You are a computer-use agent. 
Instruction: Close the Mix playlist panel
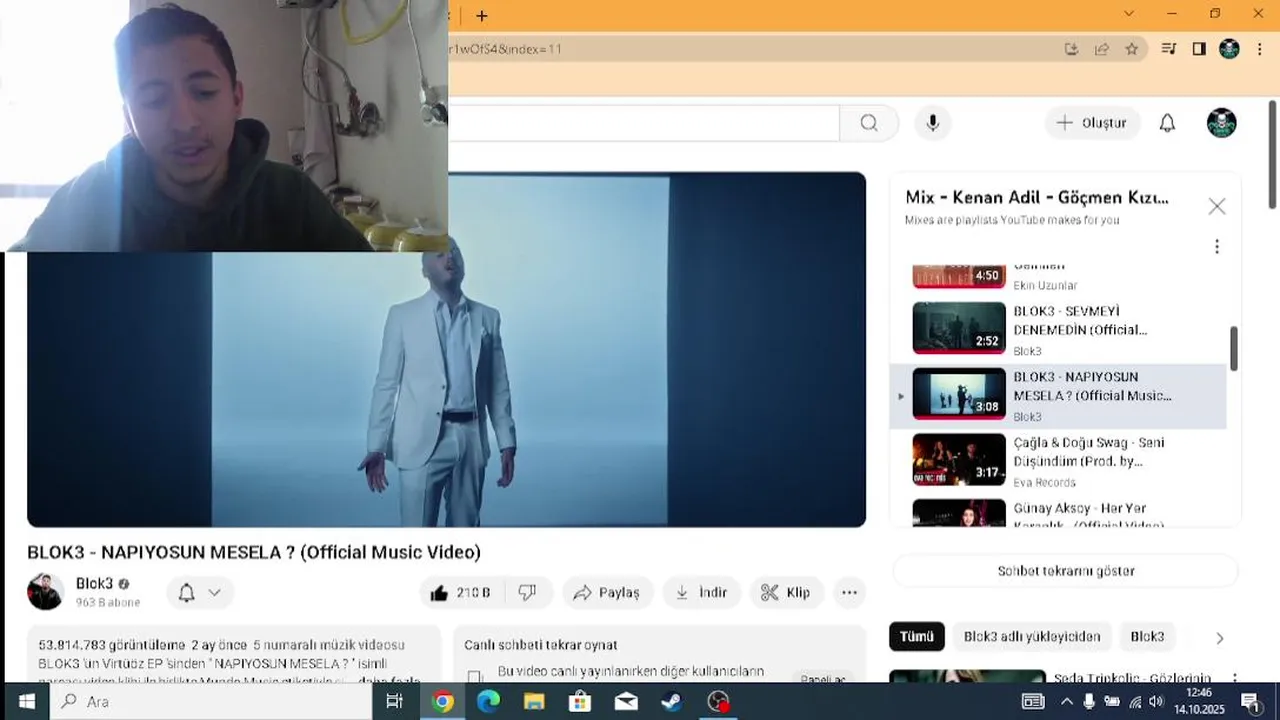tap(1217, 206)
